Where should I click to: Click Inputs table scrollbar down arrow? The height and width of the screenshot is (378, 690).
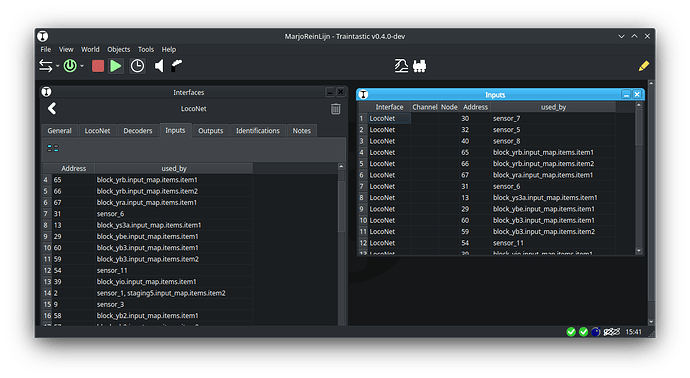[x=639, y=250]
